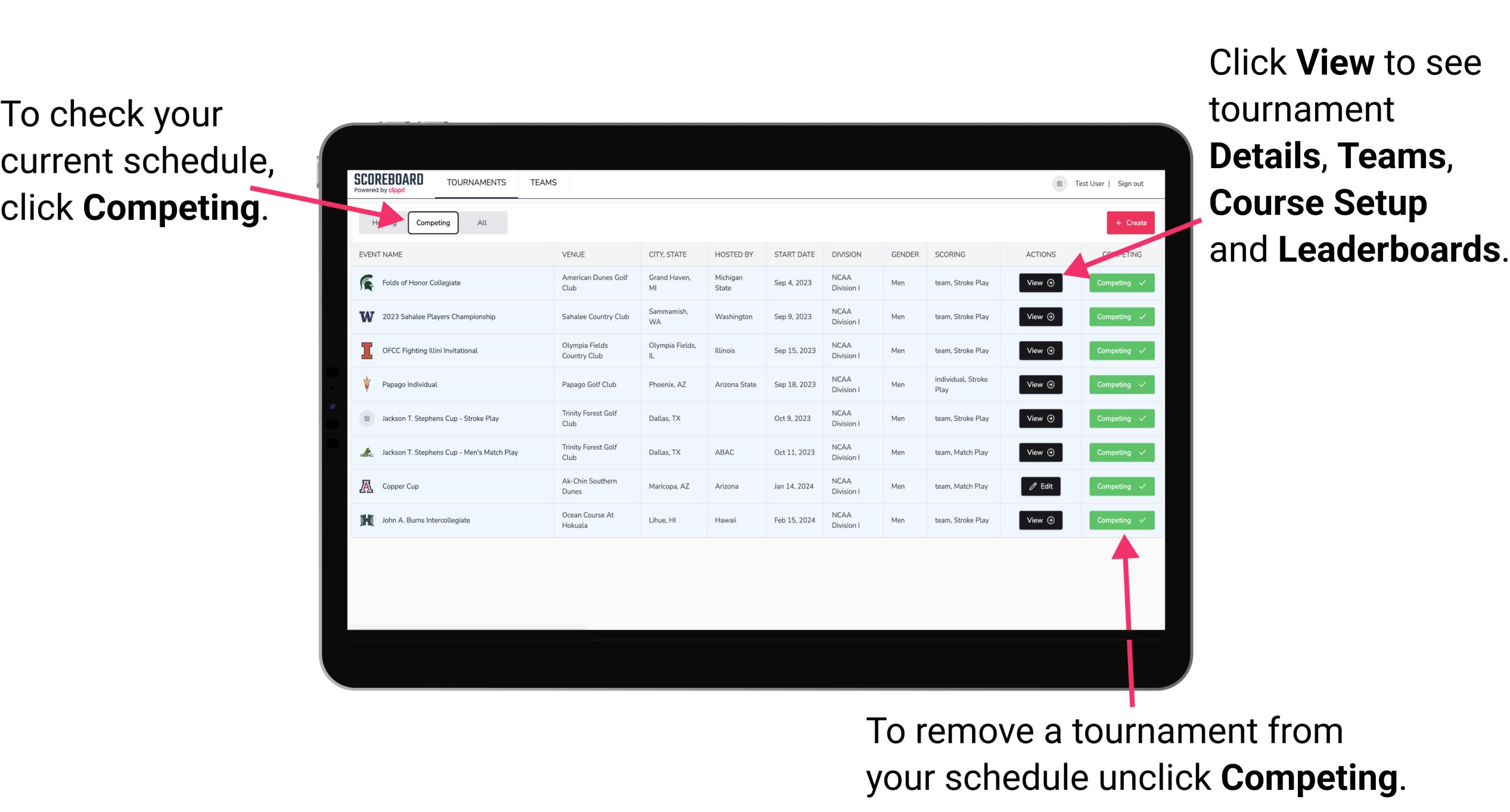Screen dimensions: 1510x812
Task: Select the All filter tab
Action: tap(480, 222)
